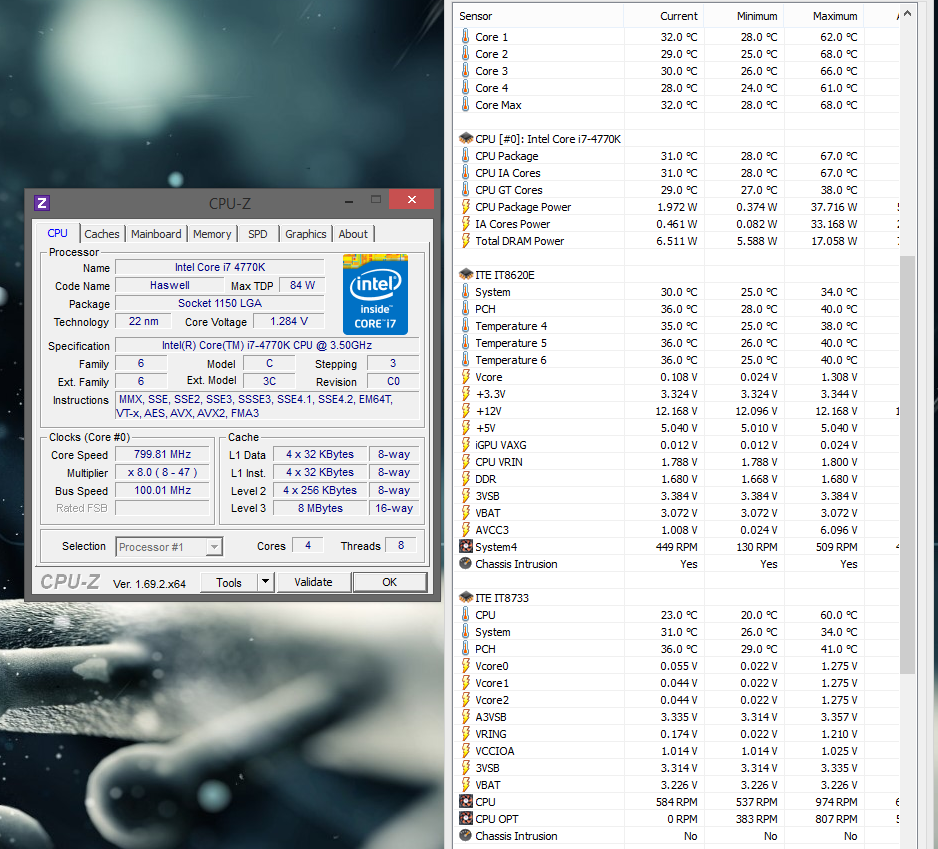Image resolution: width=938 pixels, height=849 pixels.
Task: Click the lightning icon for Vcore0
Action: point(465,666)
